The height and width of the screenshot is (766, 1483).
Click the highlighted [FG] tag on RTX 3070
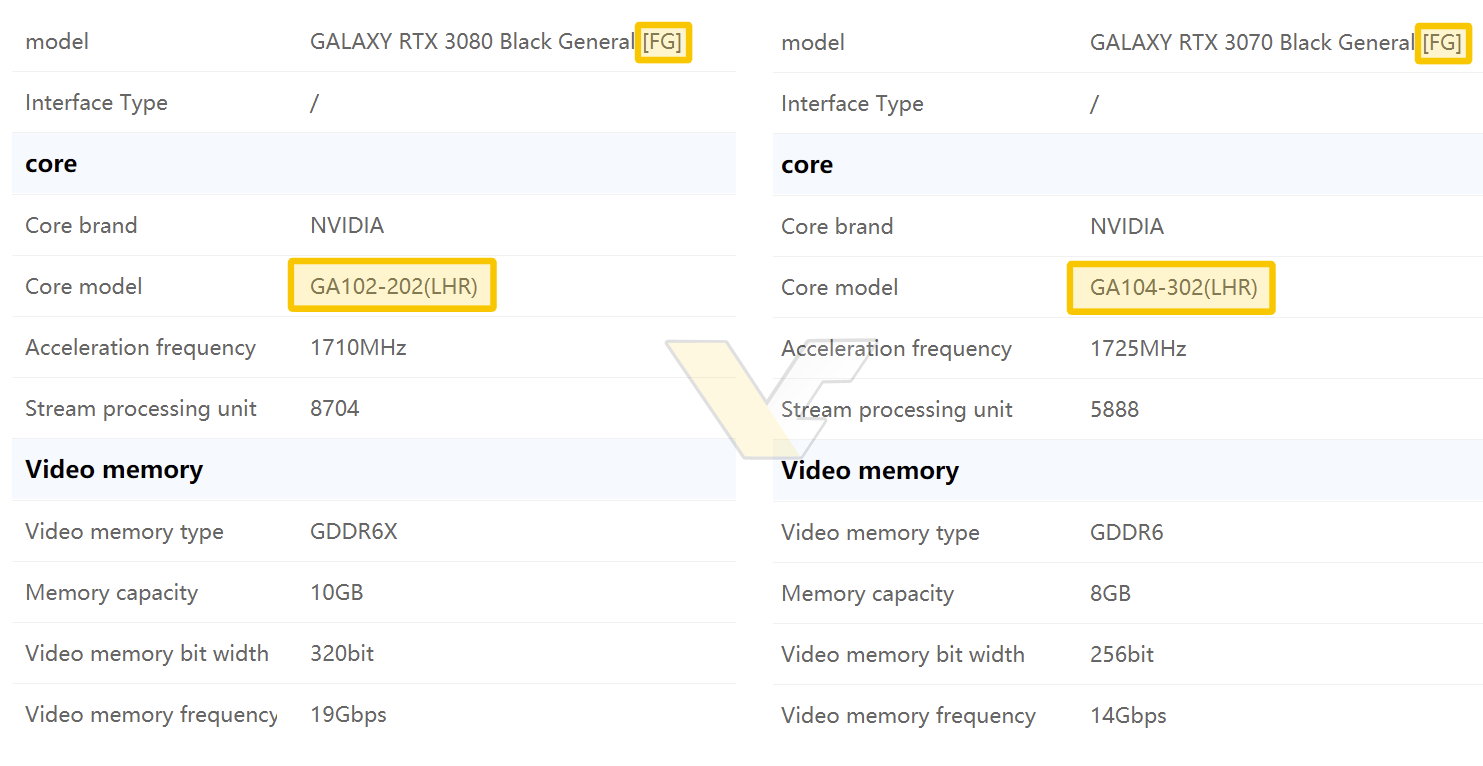point(1442,43)
